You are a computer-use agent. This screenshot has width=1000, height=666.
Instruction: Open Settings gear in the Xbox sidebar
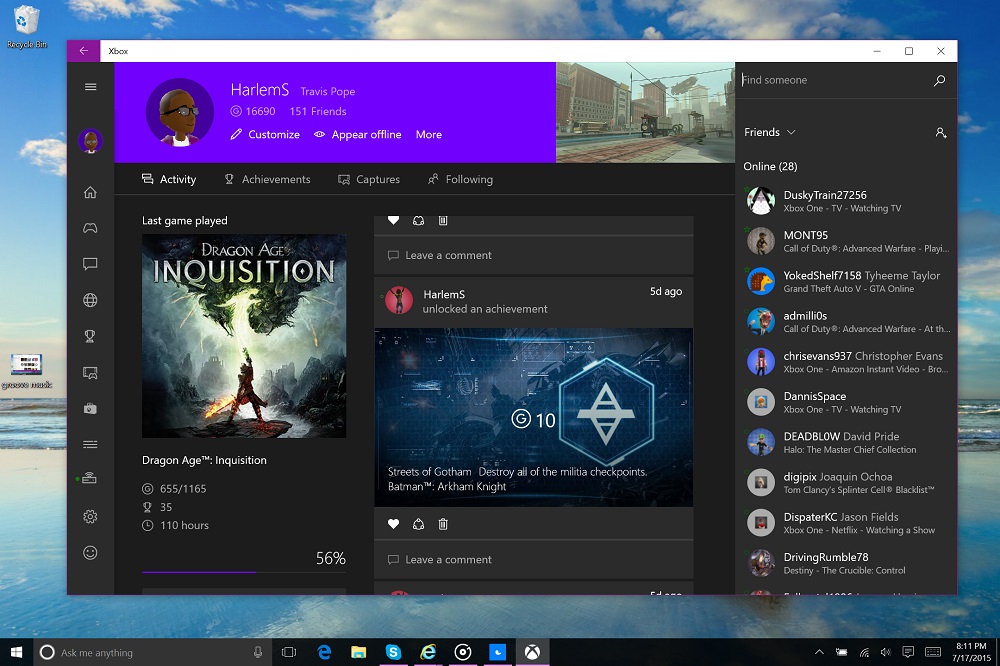click(91, 516)
